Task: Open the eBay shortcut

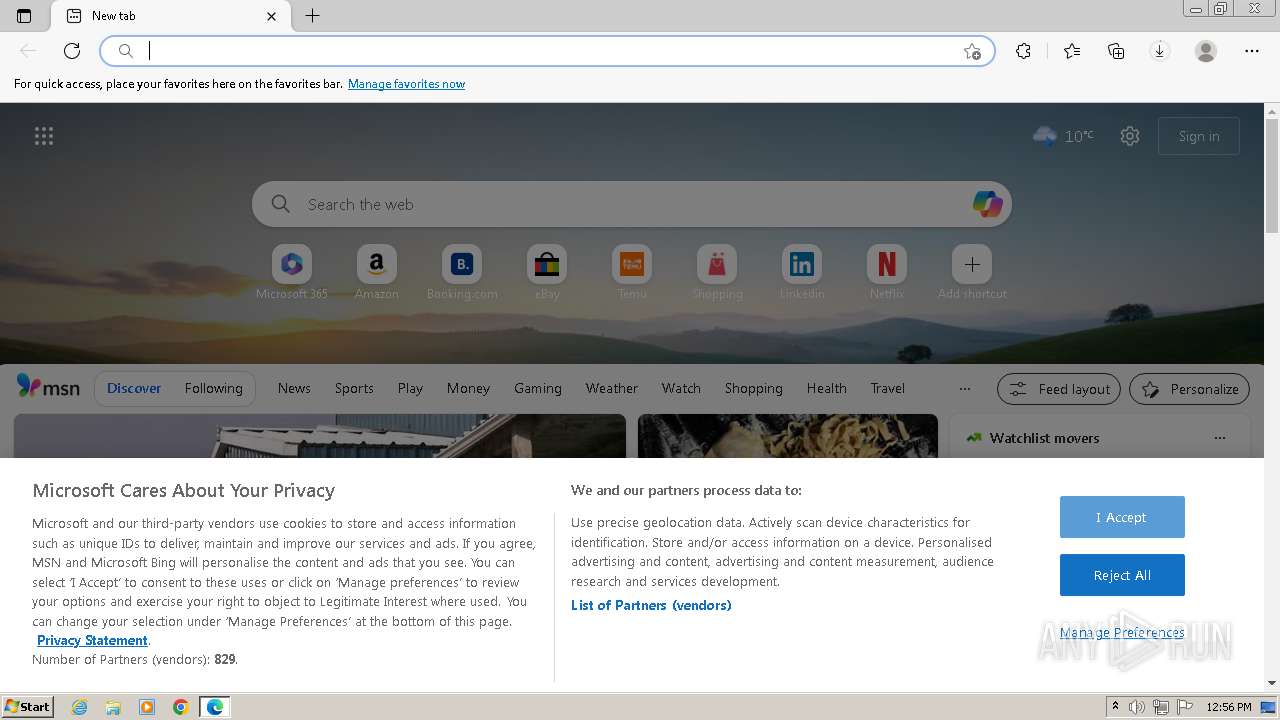Action: click(547, 272)
